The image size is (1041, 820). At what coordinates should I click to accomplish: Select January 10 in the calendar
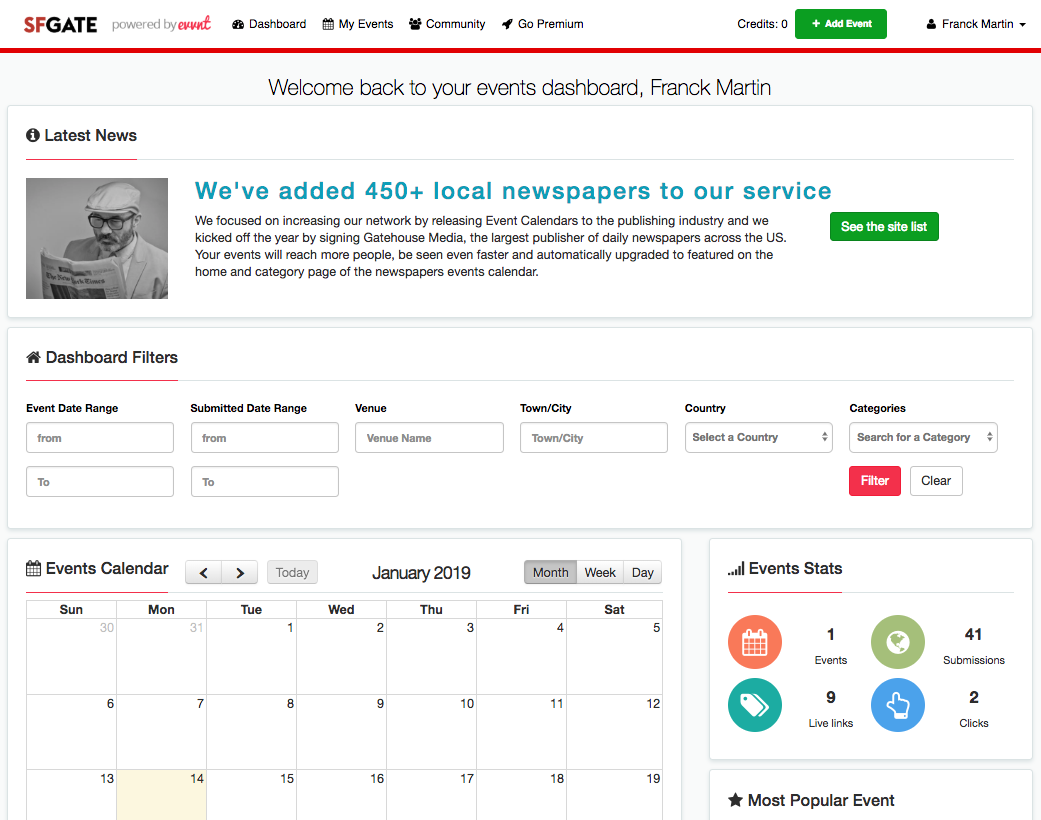[x=432, y=732]
